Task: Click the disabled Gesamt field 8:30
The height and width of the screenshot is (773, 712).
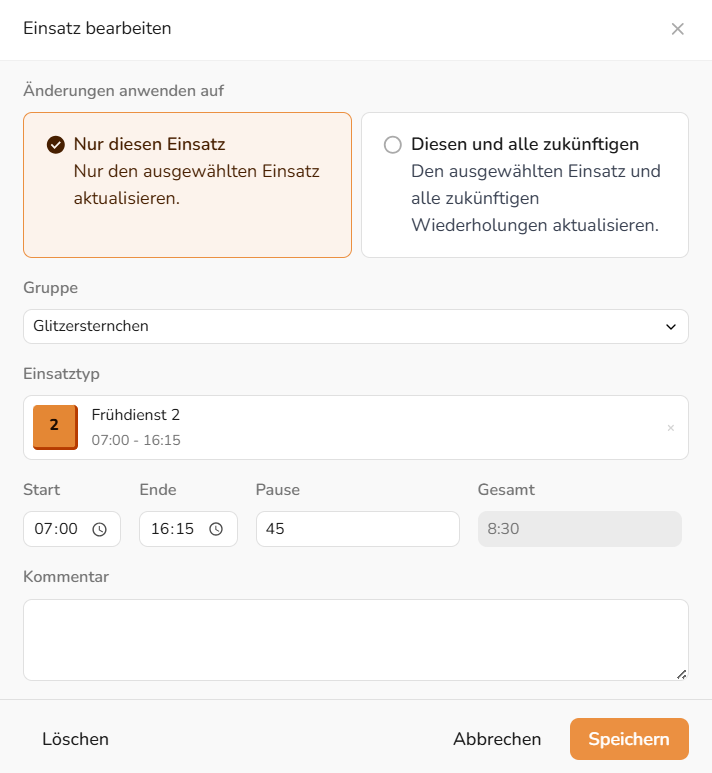Action: pos(579,529)
